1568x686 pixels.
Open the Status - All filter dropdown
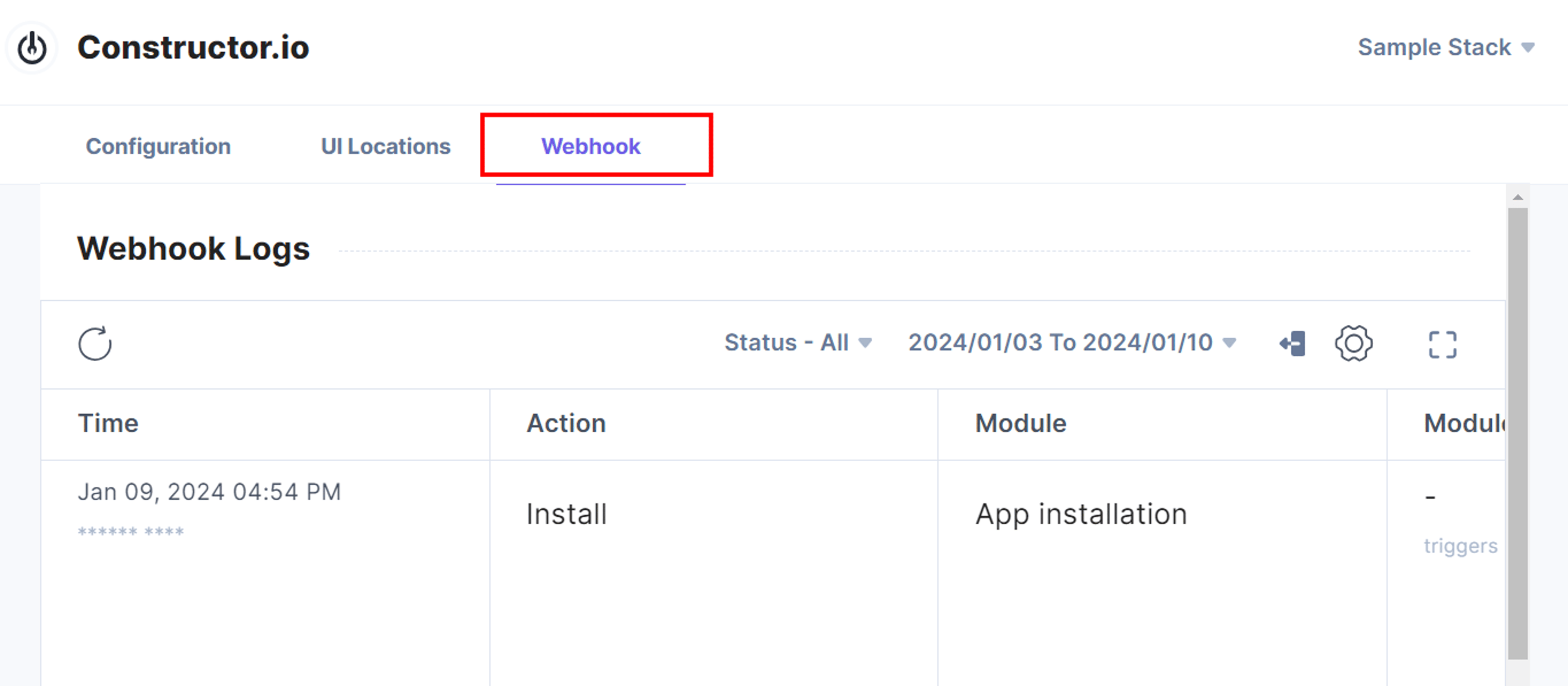[798, 342]
